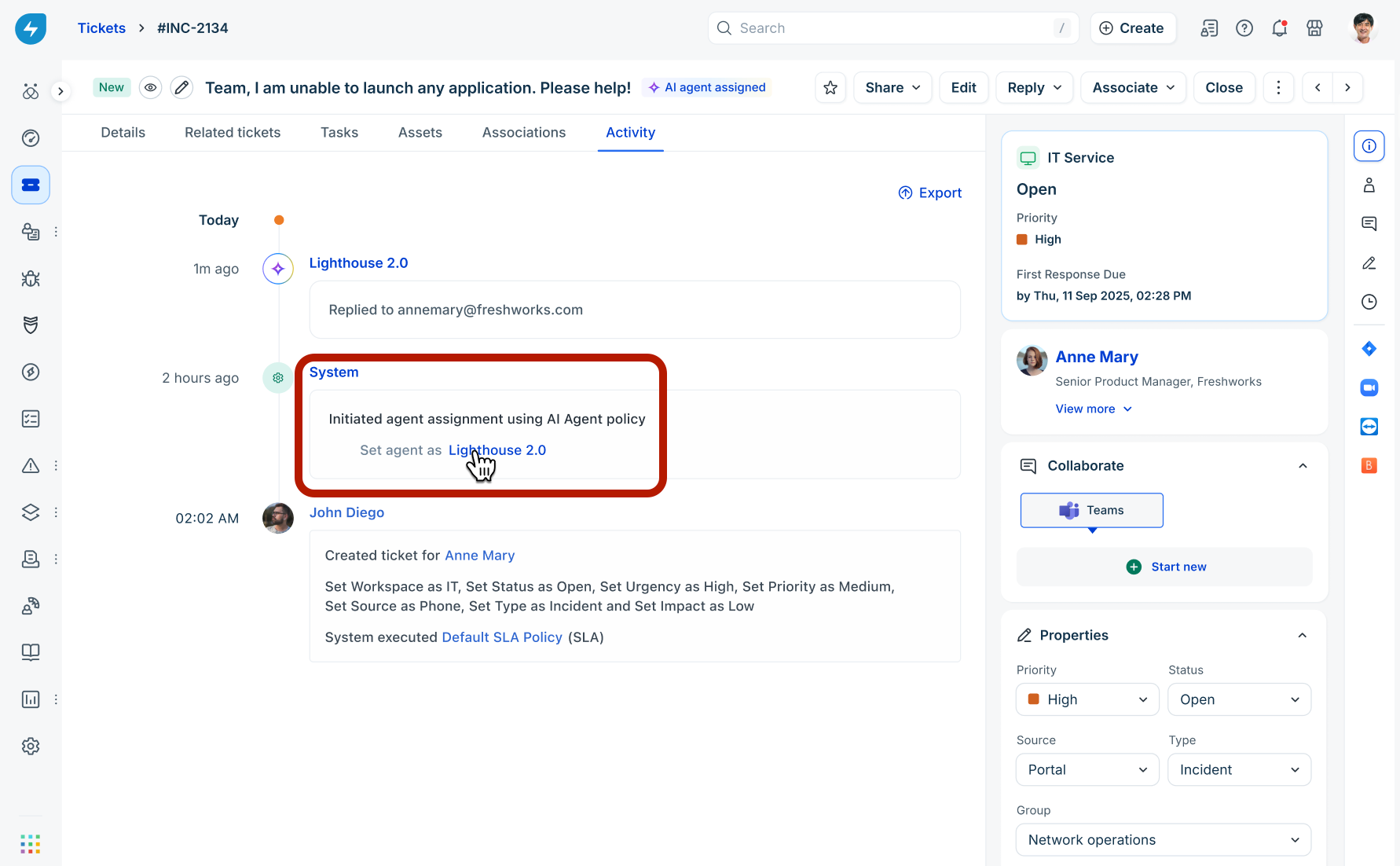Open the warning triangle icon in sidebar

(x=31, y=465)
